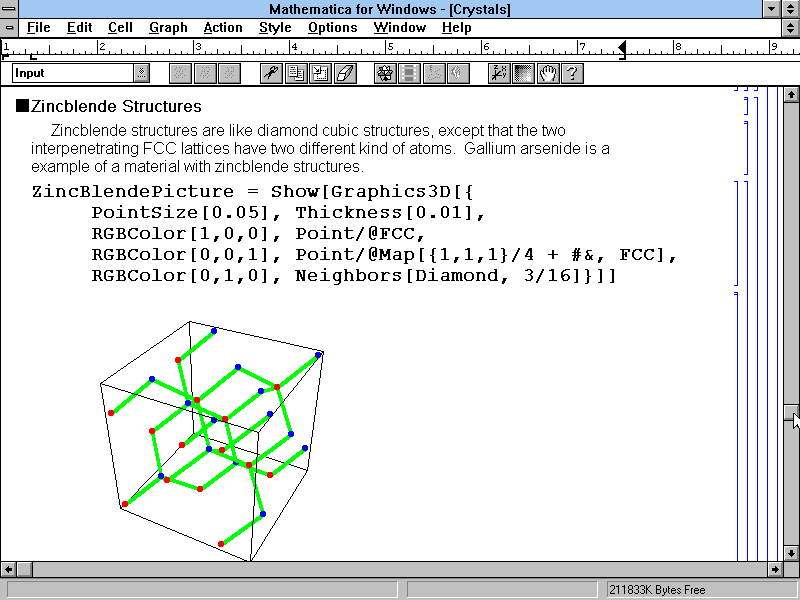This screenshot has width=800, height=600.
Task: Click the vertical scrollbar down arrow
Action: point(791,553)
